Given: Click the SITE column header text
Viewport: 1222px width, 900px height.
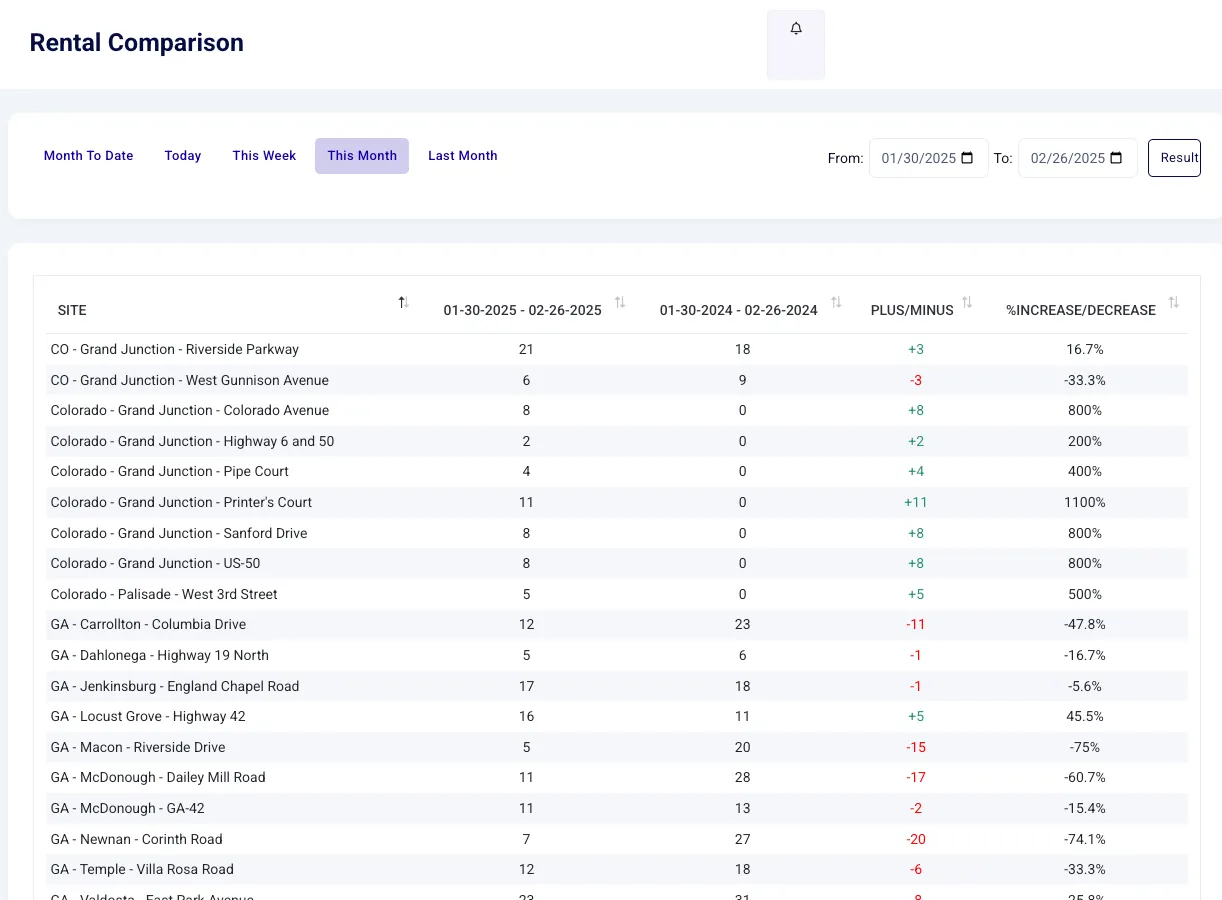Looking at the screenshot, I should [72, 310].
